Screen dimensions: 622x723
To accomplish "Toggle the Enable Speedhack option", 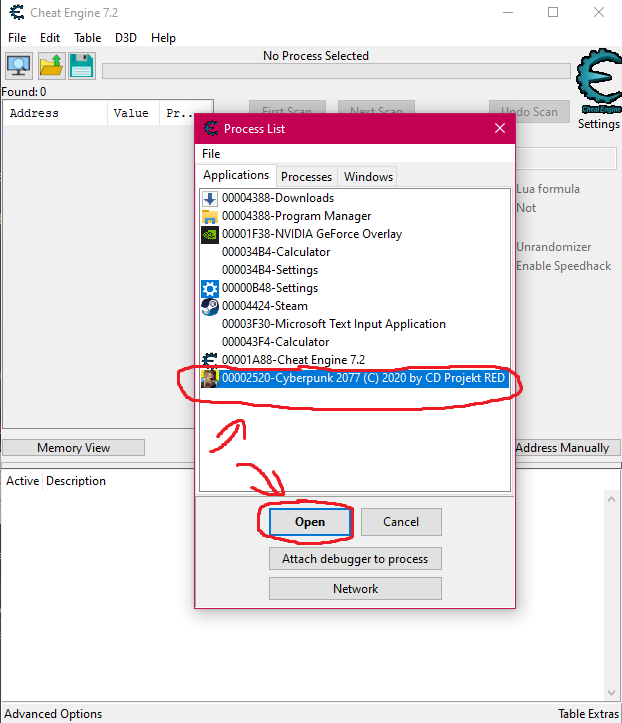I will click(x=563, y=266).
